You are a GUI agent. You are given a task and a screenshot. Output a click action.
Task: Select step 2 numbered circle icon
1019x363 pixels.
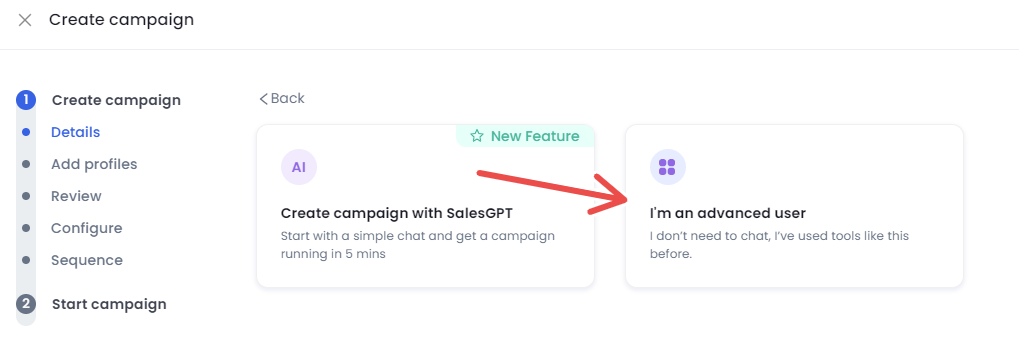click(x=26, y=304)
